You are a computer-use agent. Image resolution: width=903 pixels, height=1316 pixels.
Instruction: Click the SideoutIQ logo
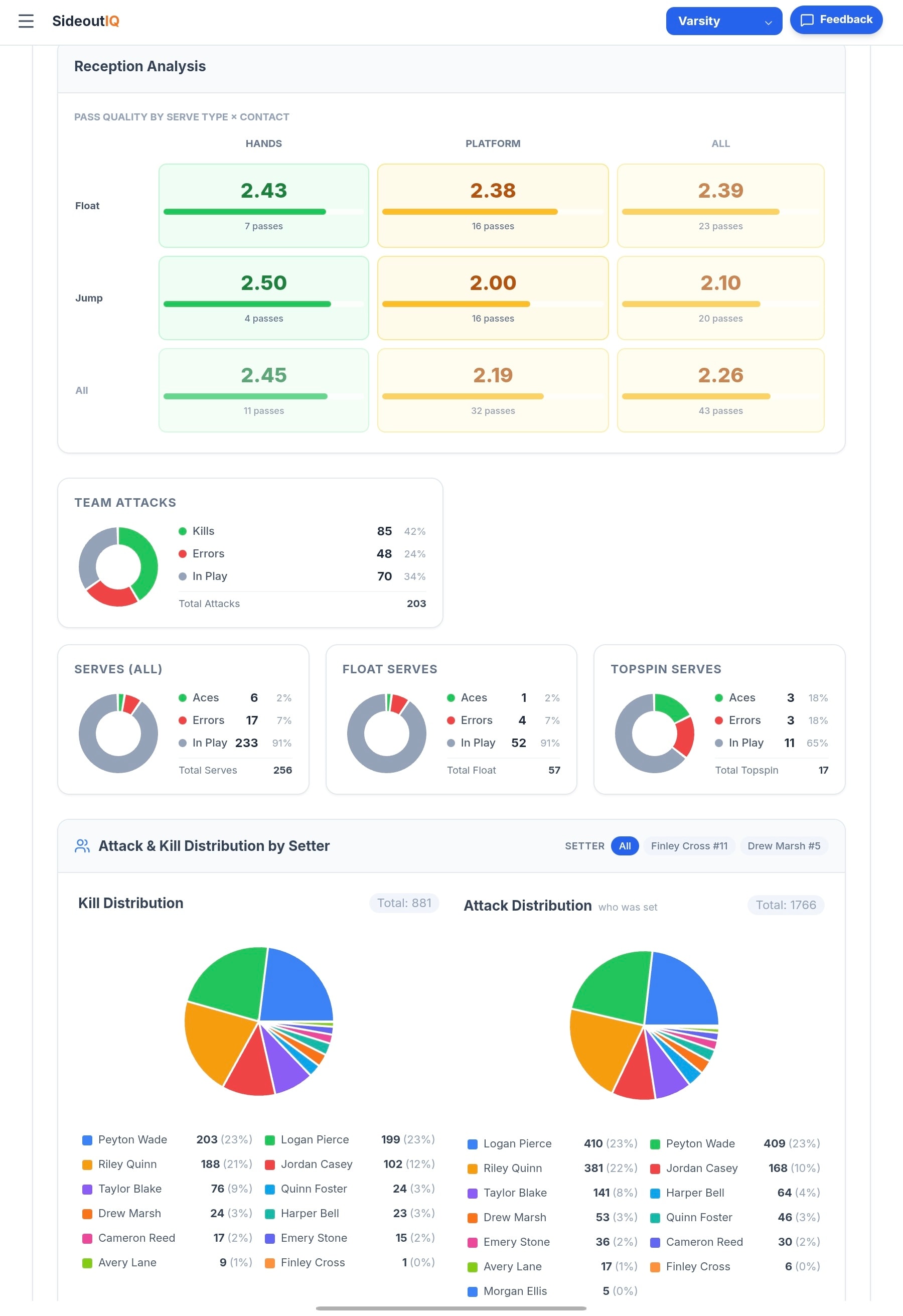click(85, 21)
